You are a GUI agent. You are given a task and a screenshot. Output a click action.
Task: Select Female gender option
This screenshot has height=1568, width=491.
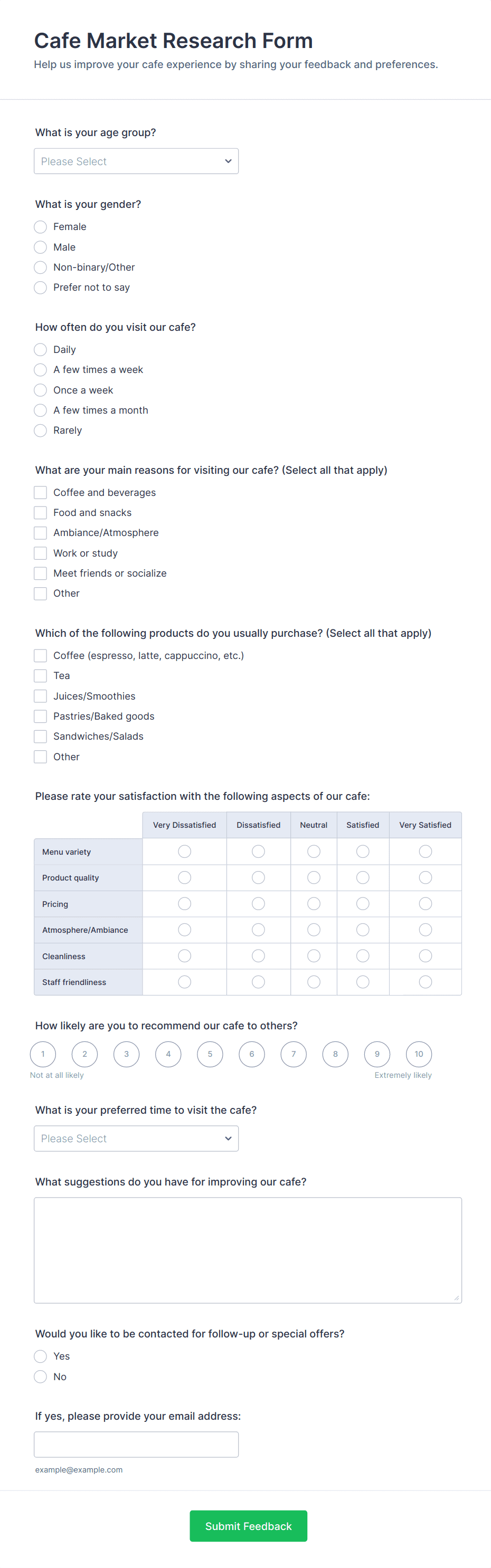click(x=40, y=227)
